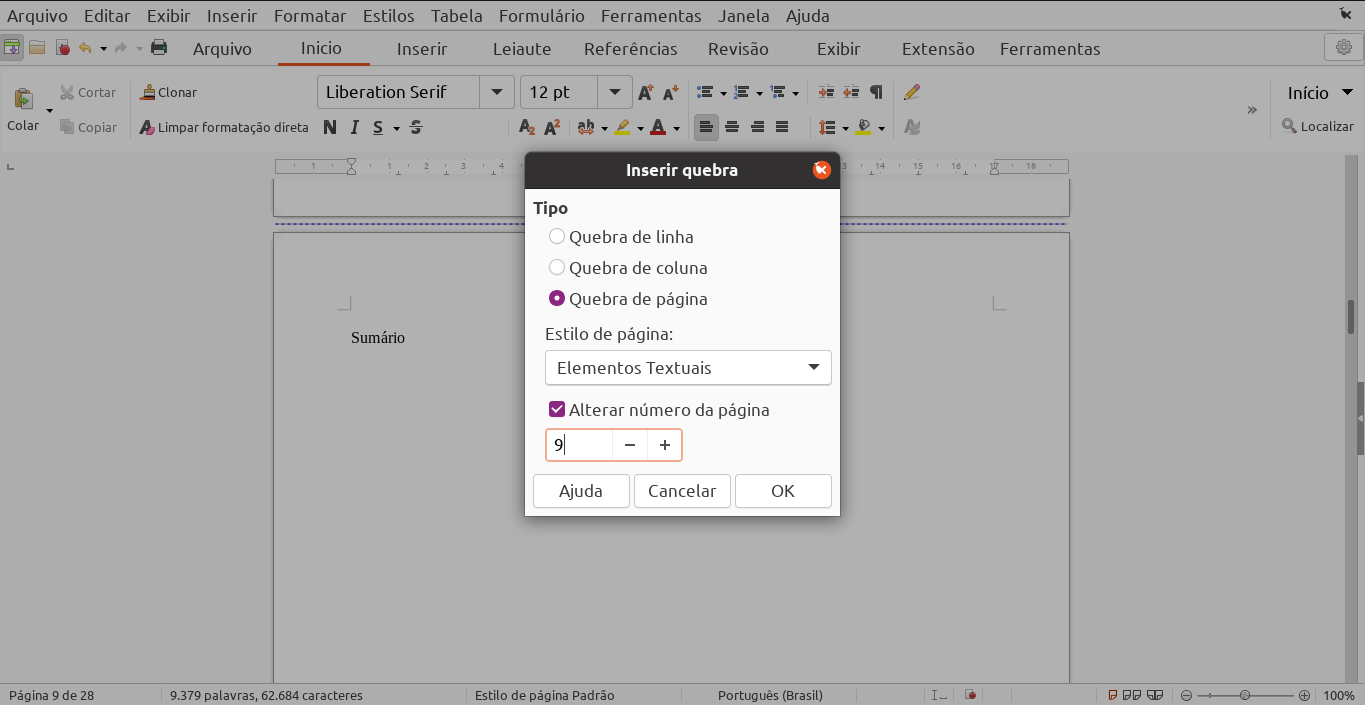Viewport: 1365px width, 705px height.
Task: Click Localizar search icon
Action: point(1318,127)
